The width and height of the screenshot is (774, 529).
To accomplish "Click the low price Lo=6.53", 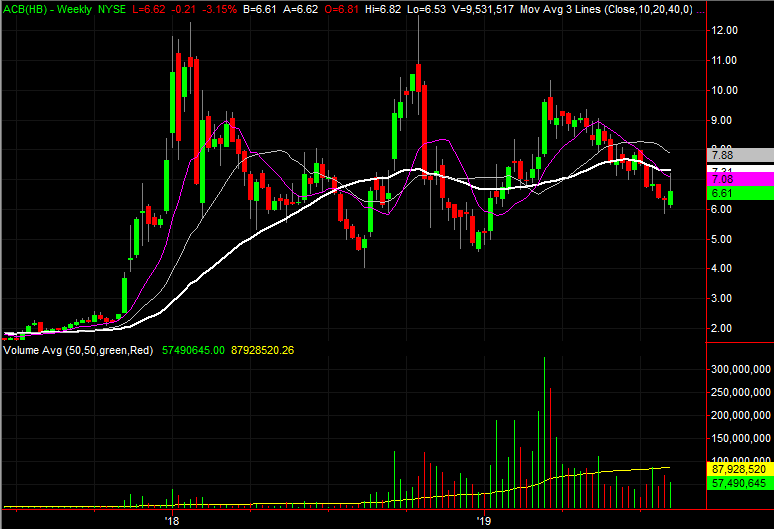I will [426, 9].
